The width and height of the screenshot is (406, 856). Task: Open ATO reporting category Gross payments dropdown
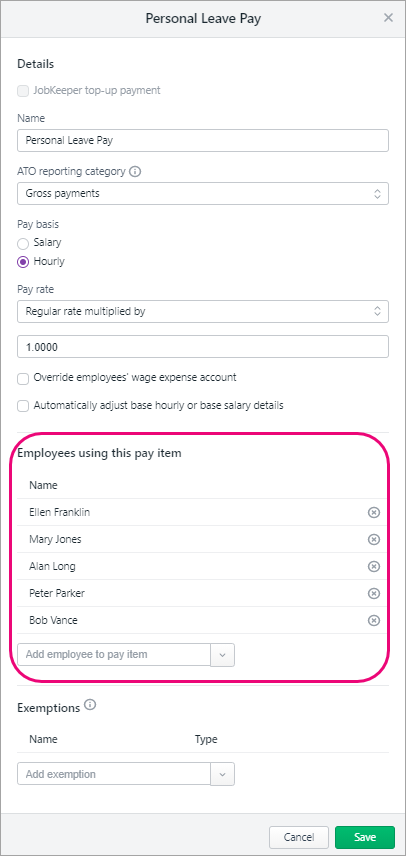pos(203,193)
